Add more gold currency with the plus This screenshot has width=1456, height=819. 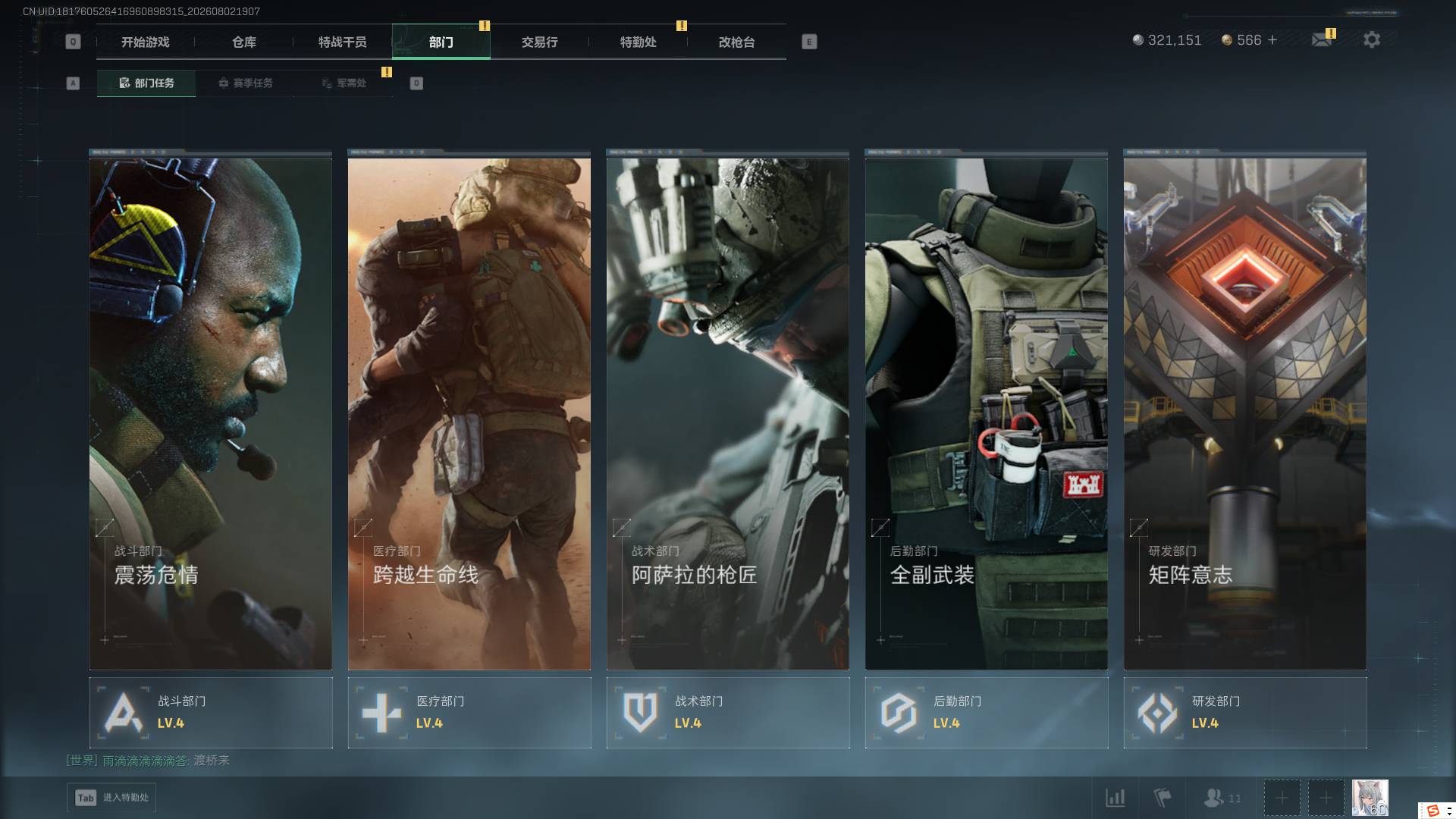tap(1272, 40)
